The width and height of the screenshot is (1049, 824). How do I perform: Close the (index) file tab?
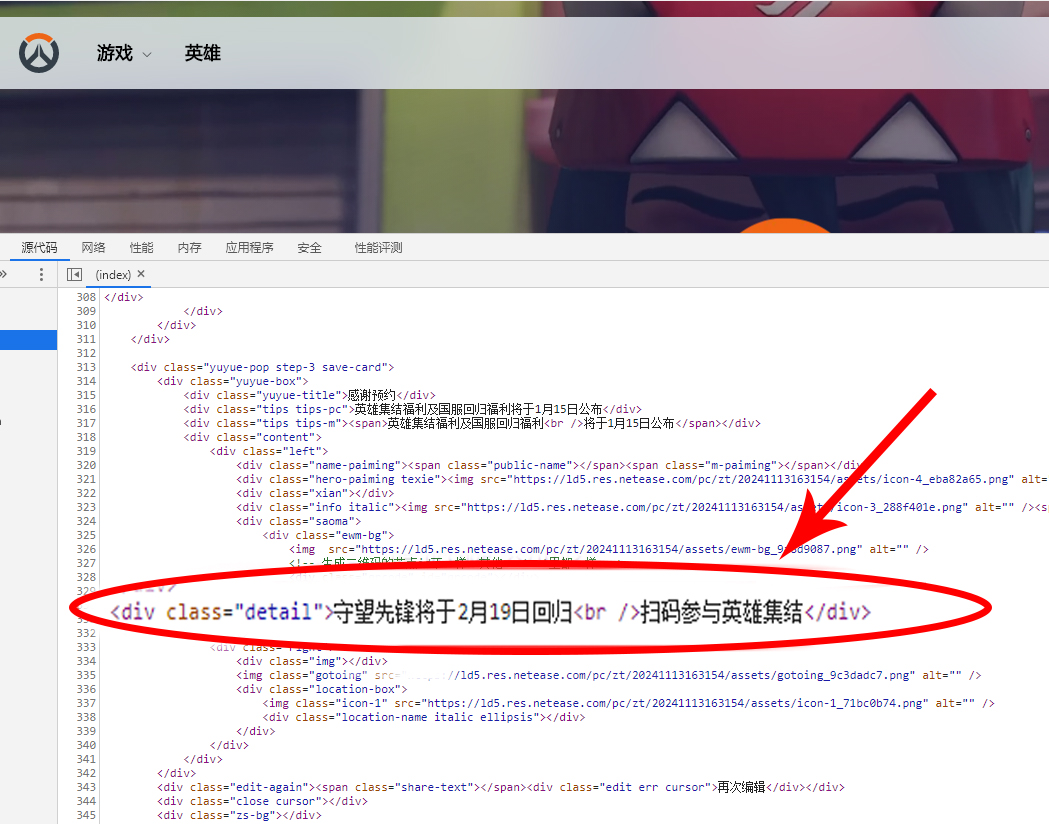pyautogui.click(x=141, y=274)
